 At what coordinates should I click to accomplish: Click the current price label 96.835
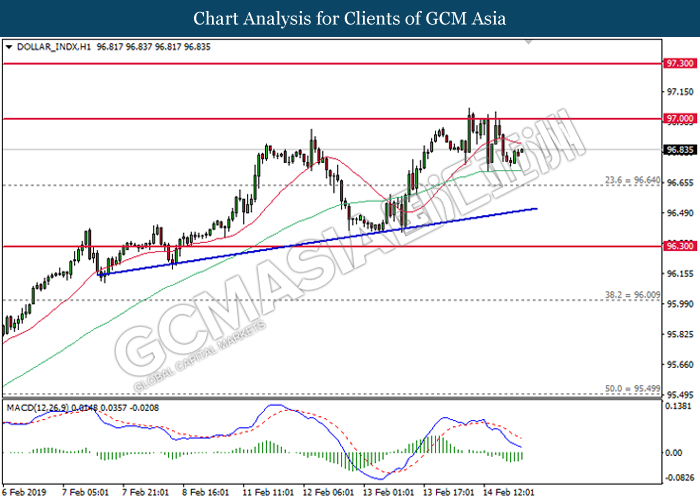coord(679,150)
